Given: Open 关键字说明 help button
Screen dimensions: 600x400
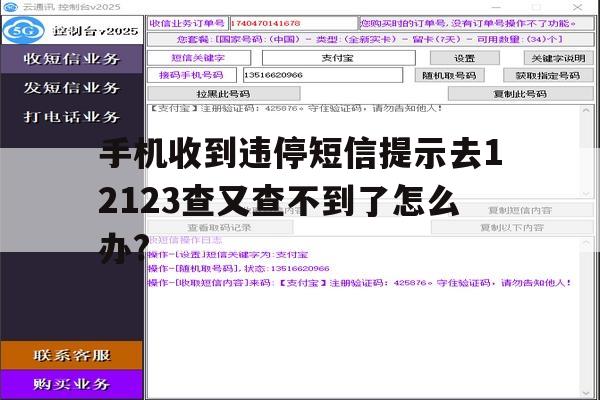Looking at the screenshot, I should coord(558,58).
